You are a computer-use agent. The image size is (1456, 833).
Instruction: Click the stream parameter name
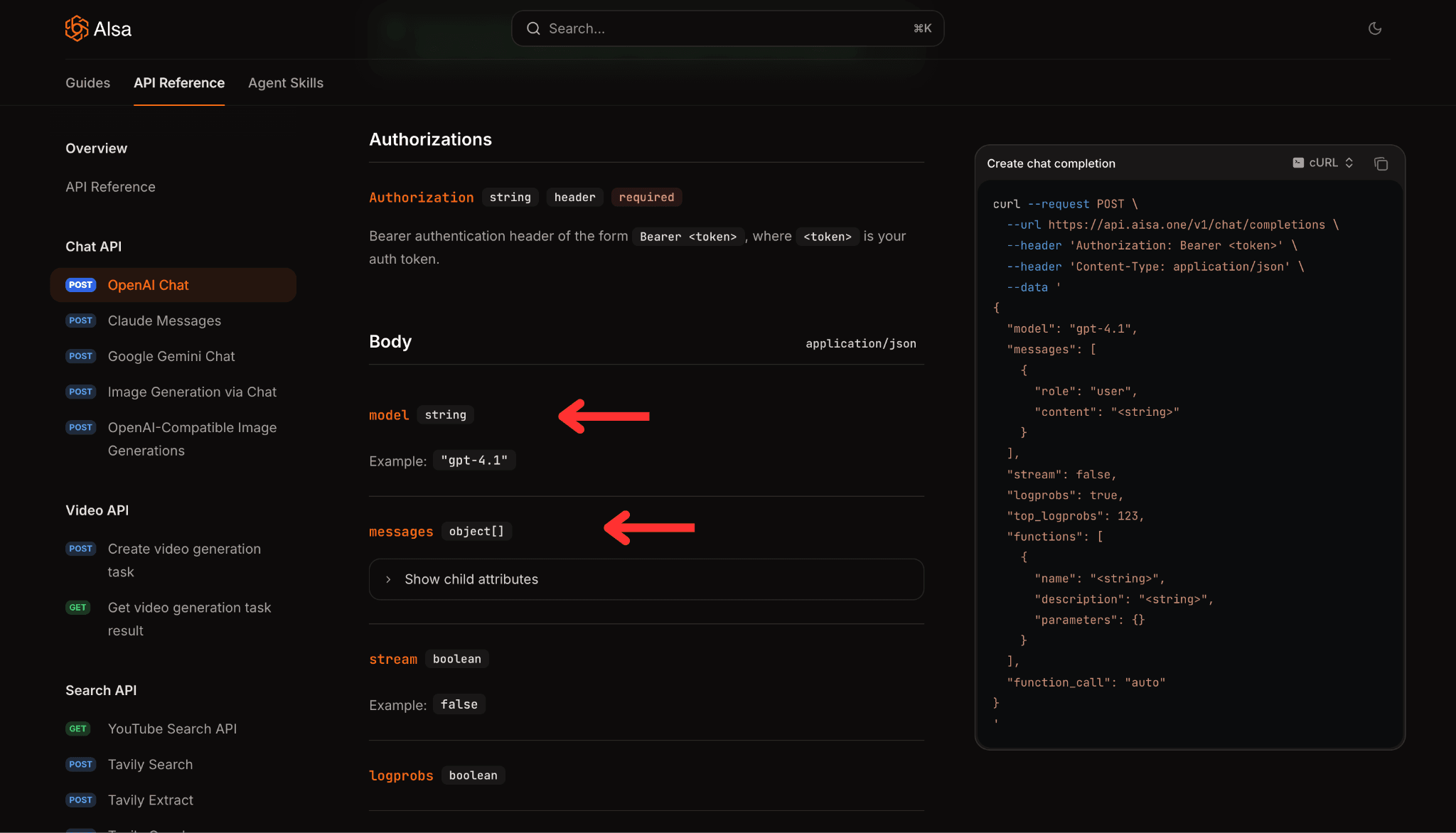click(x=393, y=660)
